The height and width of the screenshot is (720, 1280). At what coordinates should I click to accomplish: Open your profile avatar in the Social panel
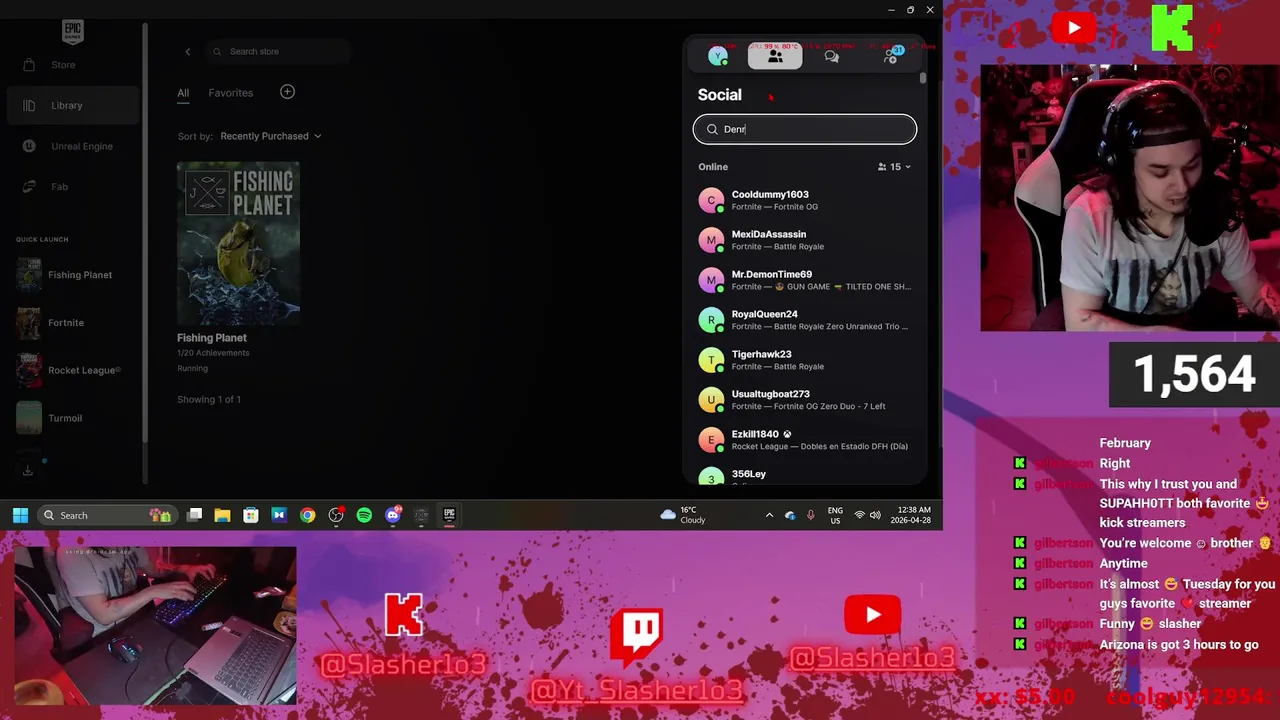click(717, 57)
